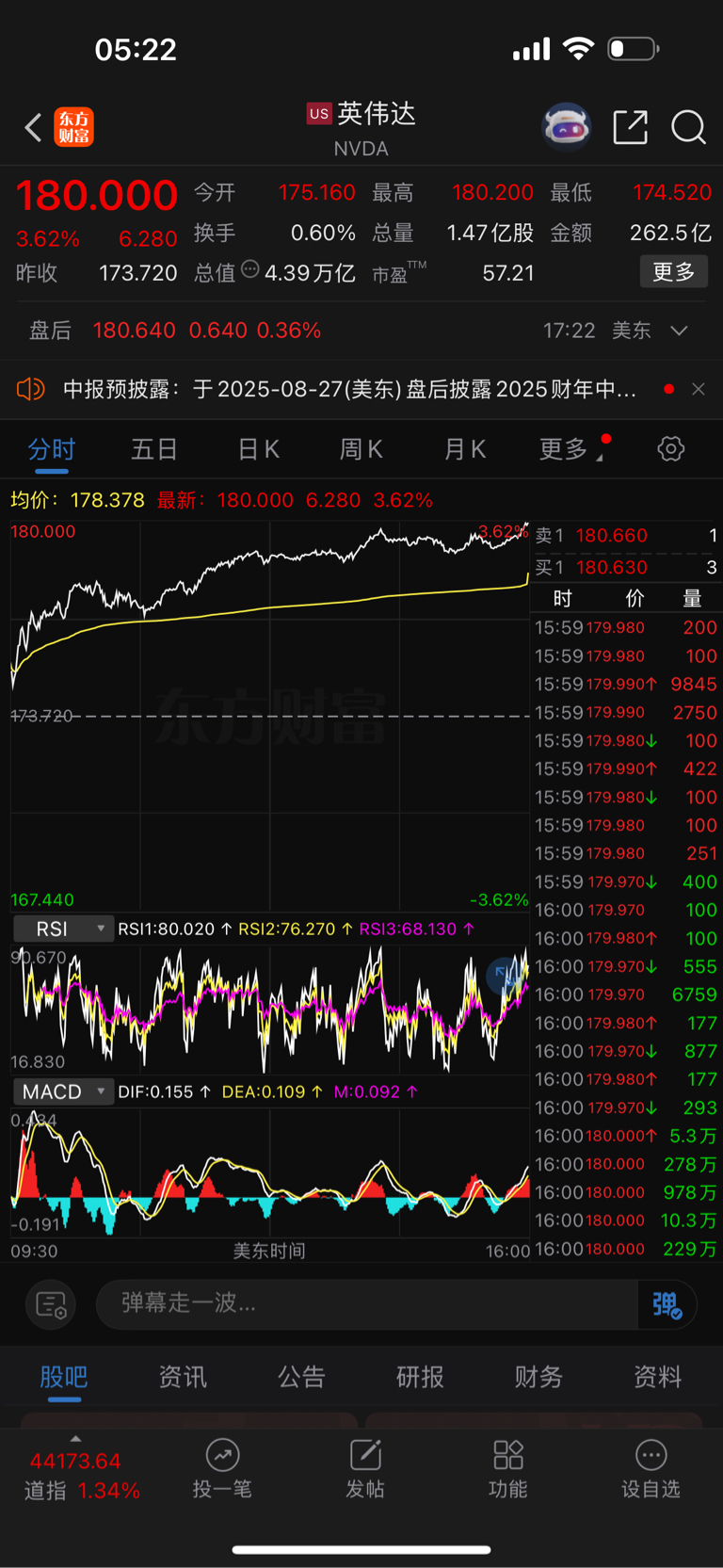
Task: Switch to the 周K tab
Action: [361, 449]
